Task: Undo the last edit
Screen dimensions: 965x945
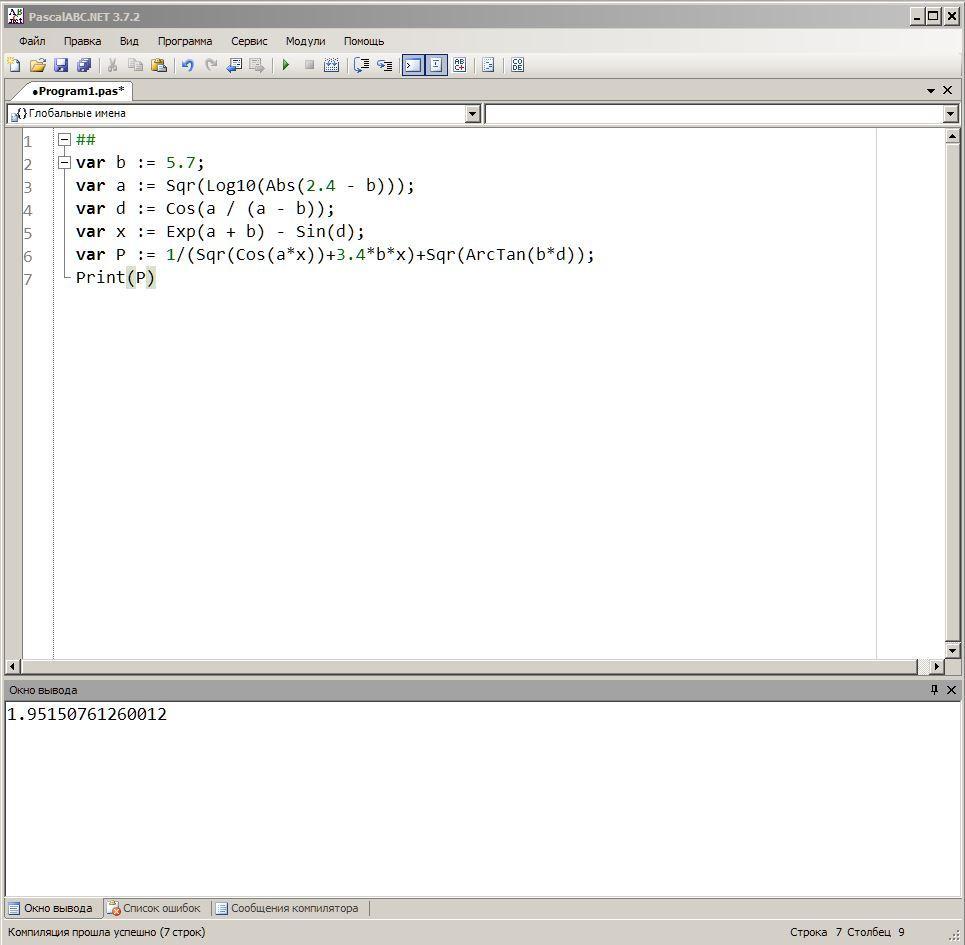Action: (188, 65)
